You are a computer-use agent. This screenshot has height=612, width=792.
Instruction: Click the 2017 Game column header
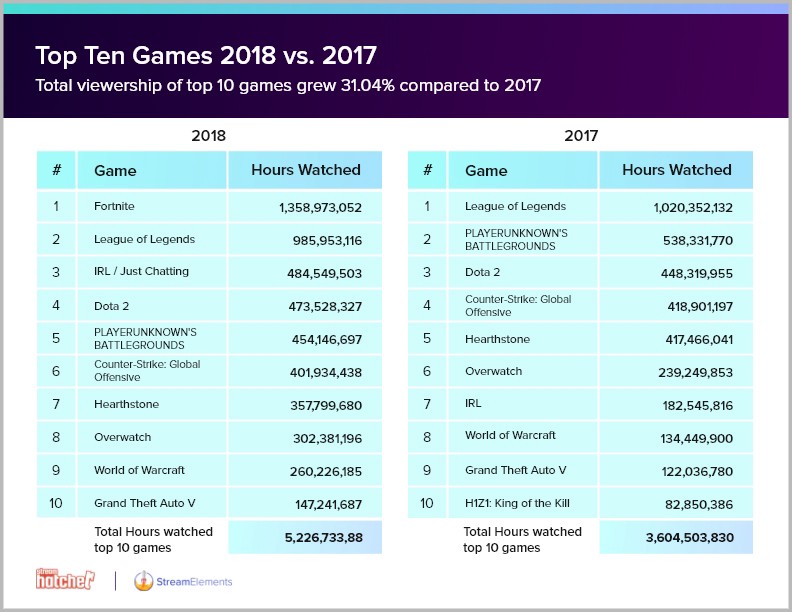tap(486, 170)
